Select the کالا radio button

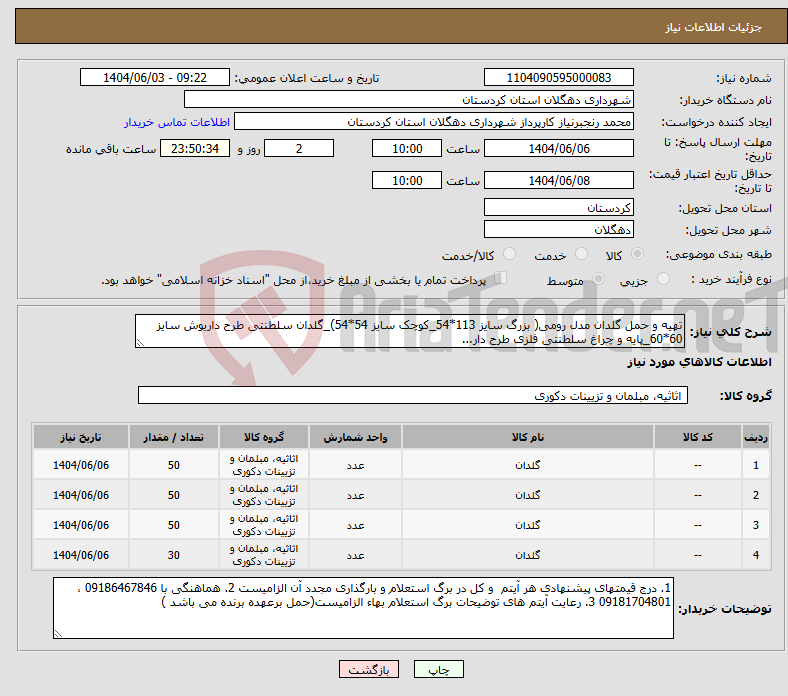tap(638, 255)
